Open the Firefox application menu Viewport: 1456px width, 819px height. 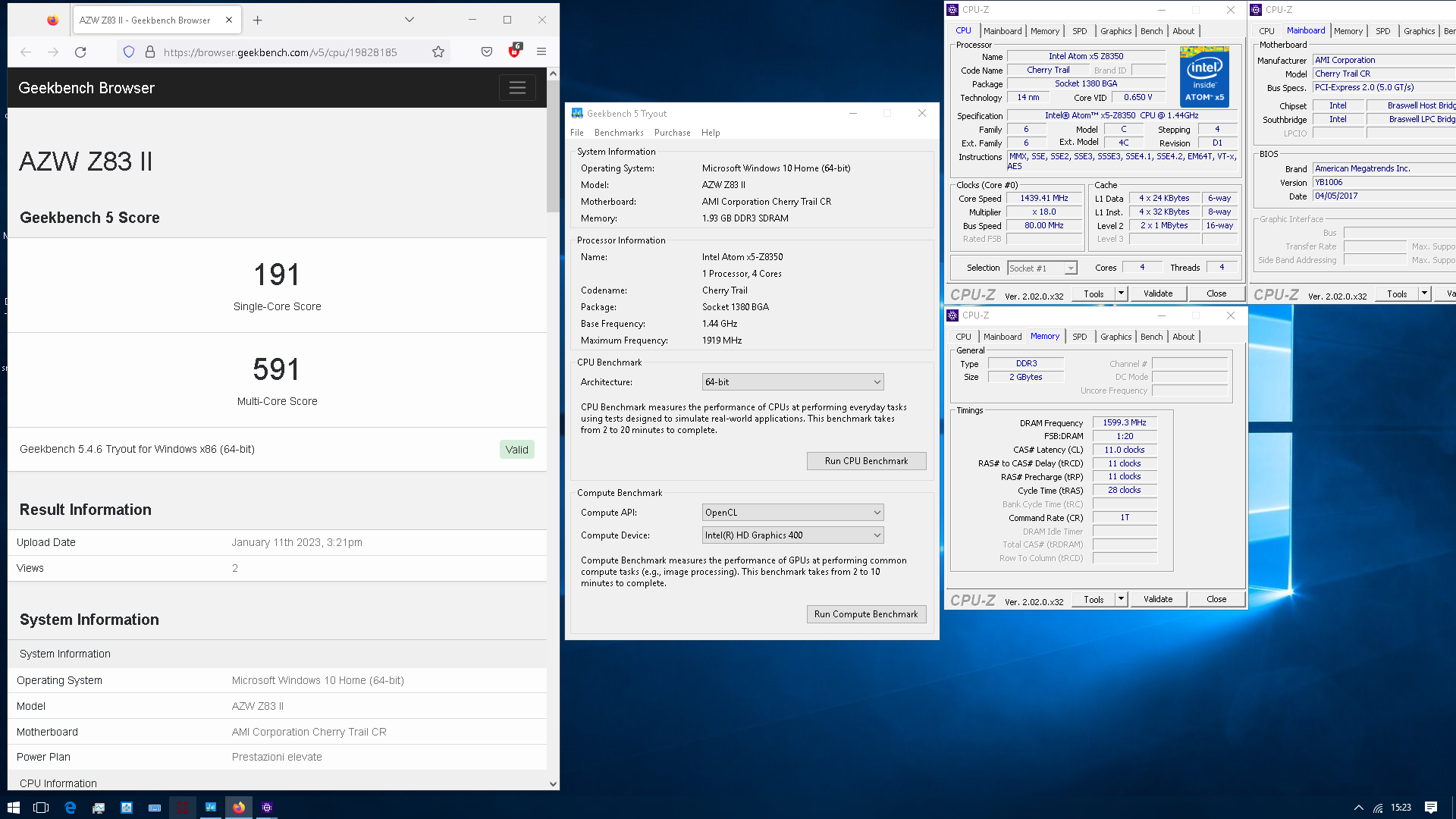541,52
